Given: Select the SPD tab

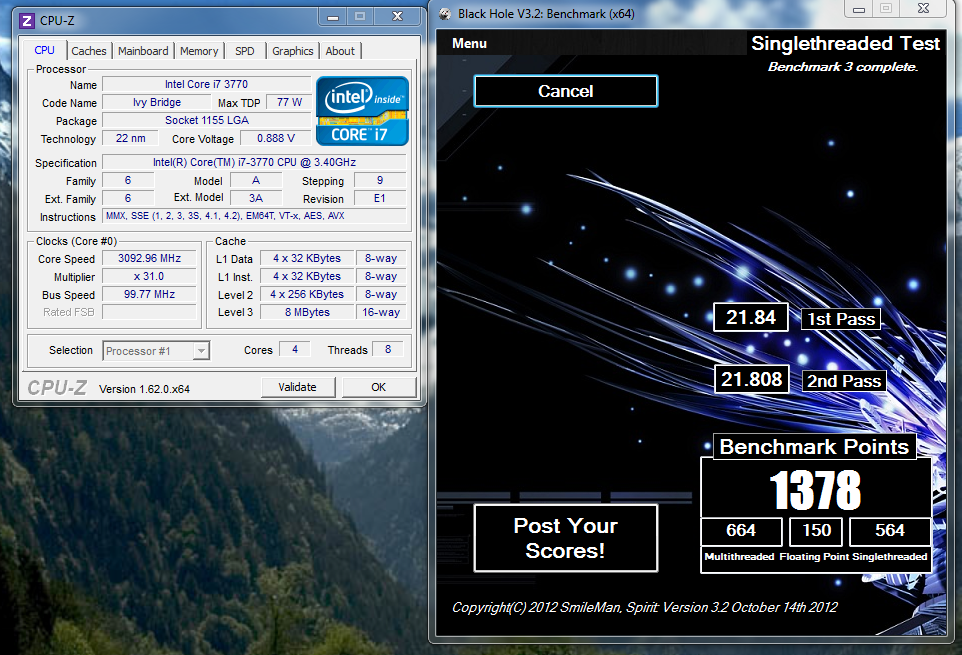Looking at the screenshot, I should click(245, 51).
